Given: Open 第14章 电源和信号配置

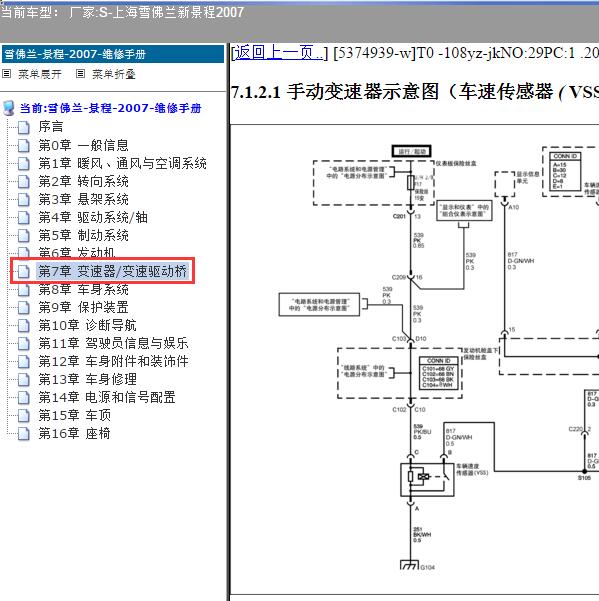Looking at the screenshot, I should pyautogui.click(x=107, y=397).
